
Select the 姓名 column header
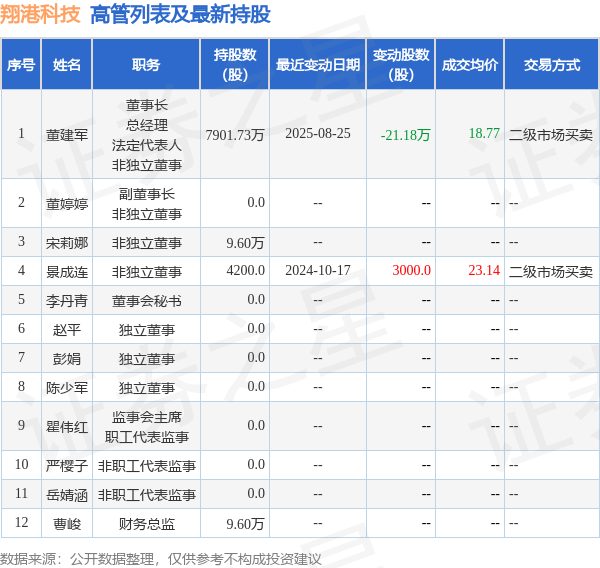coord(67,65)
